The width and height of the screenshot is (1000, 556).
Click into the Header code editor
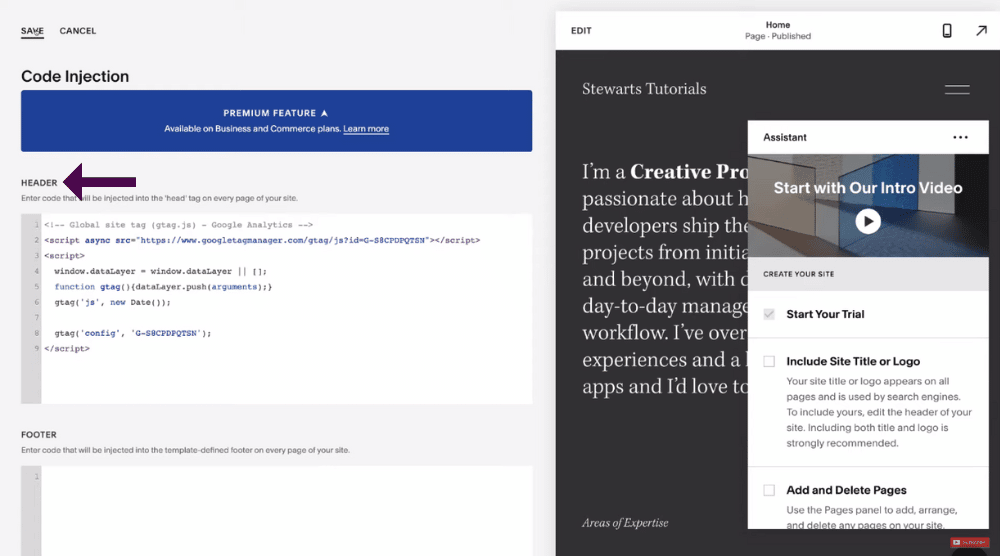pyautogui.click(x=276, y=309)
